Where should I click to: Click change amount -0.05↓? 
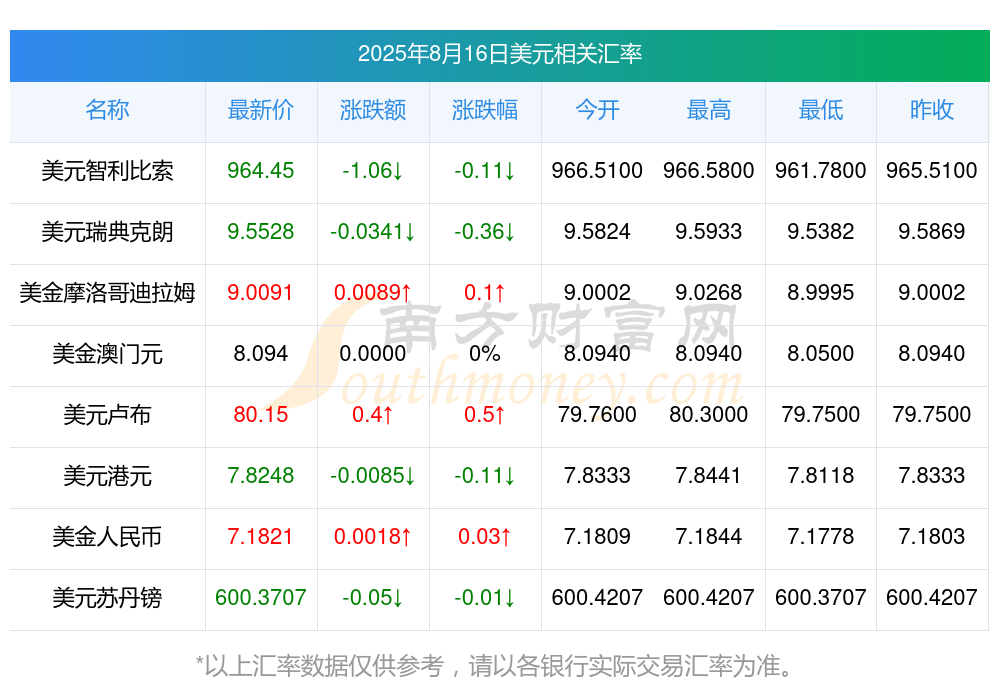point(373,597)
